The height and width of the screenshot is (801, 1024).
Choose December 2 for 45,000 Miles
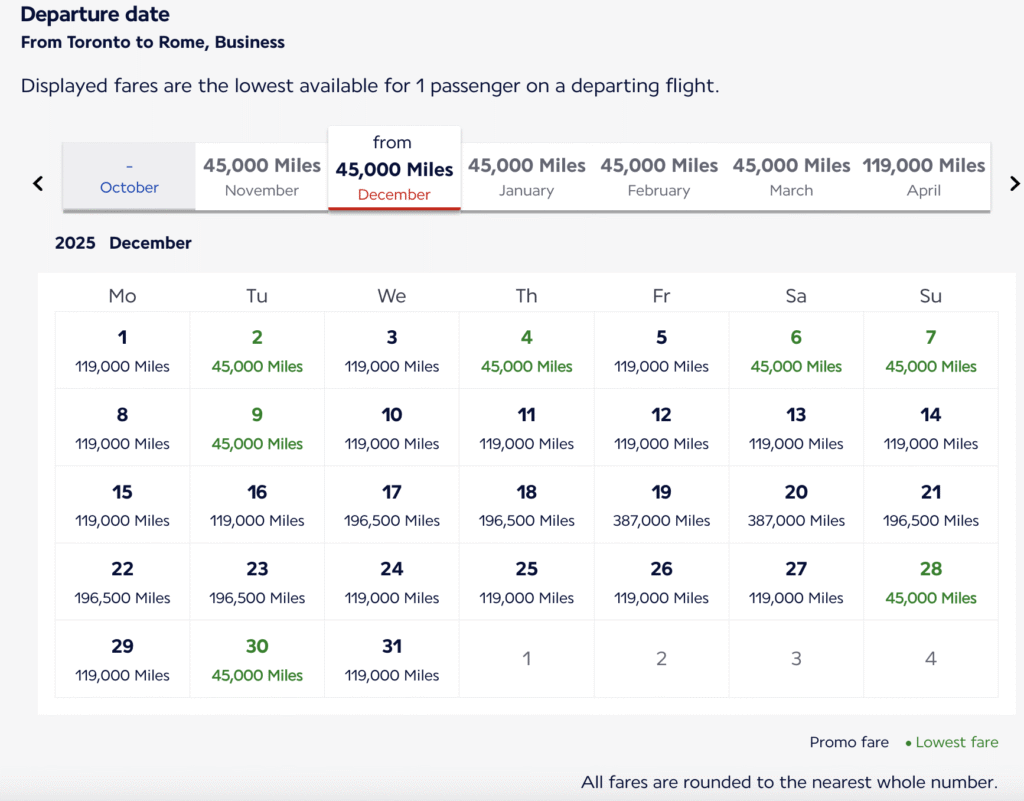(x=257, y=351)
